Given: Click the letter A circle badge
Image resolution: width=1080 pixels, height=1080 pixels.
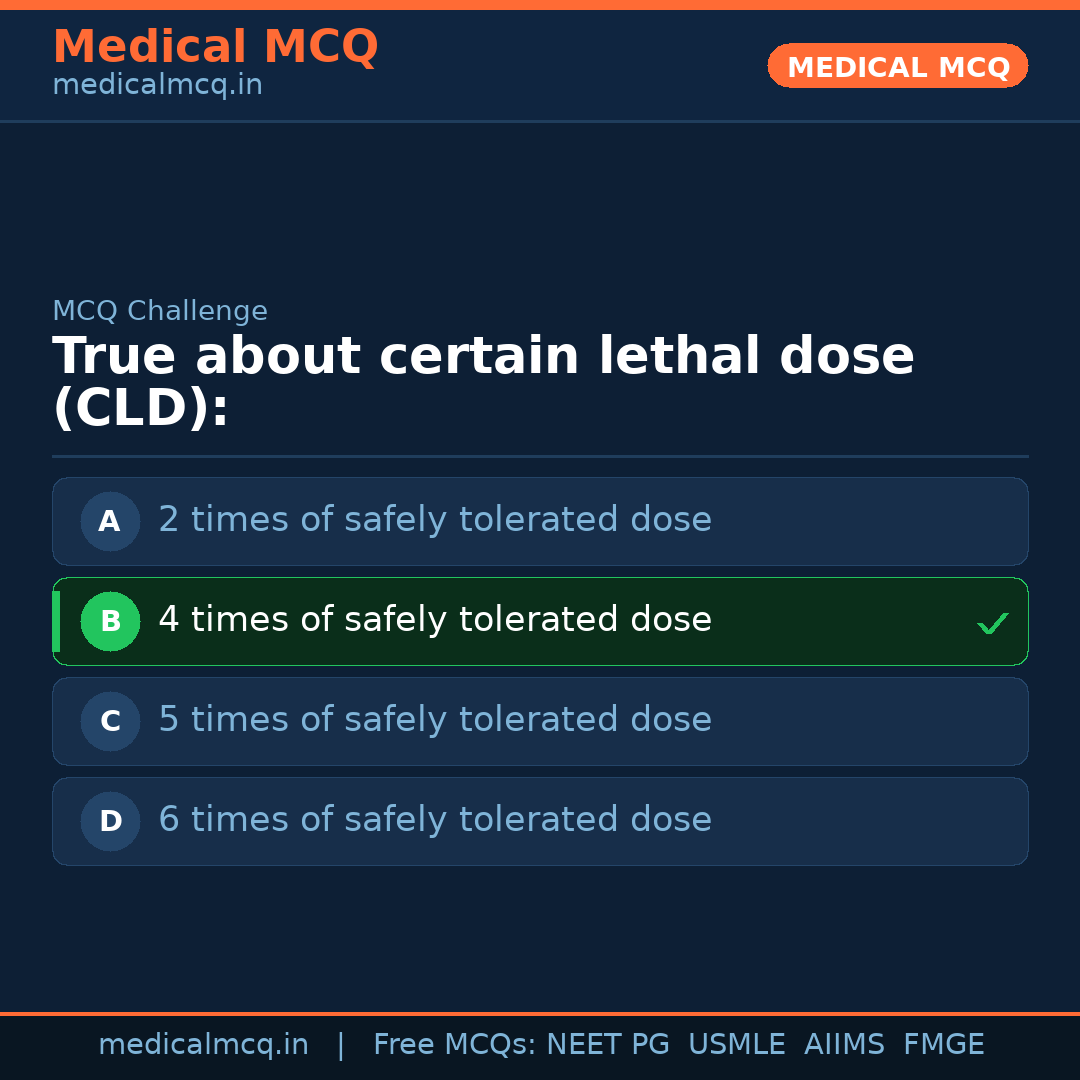Looking at the screenshot, I should [110, 521].
